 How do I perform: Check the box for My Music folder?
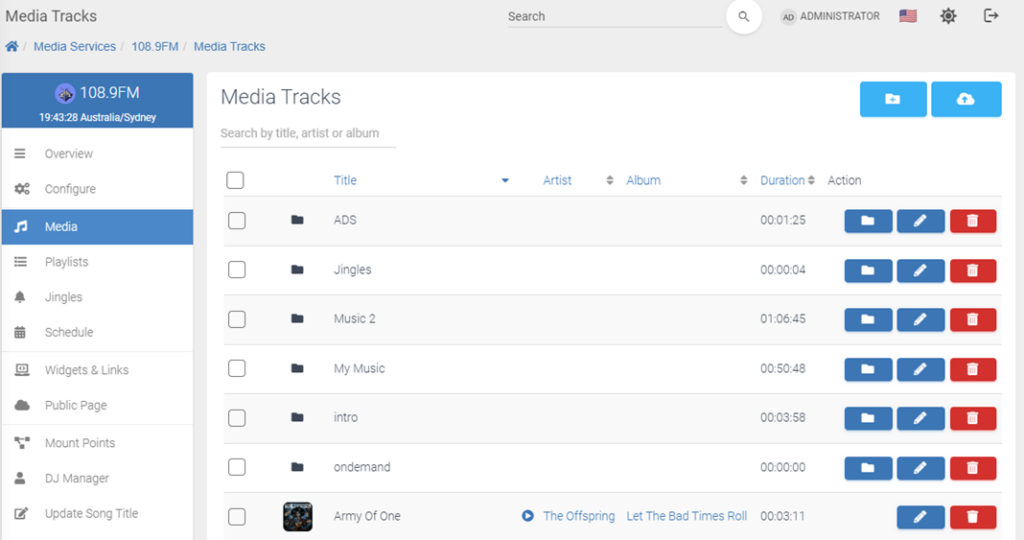(x=236, y=368)
